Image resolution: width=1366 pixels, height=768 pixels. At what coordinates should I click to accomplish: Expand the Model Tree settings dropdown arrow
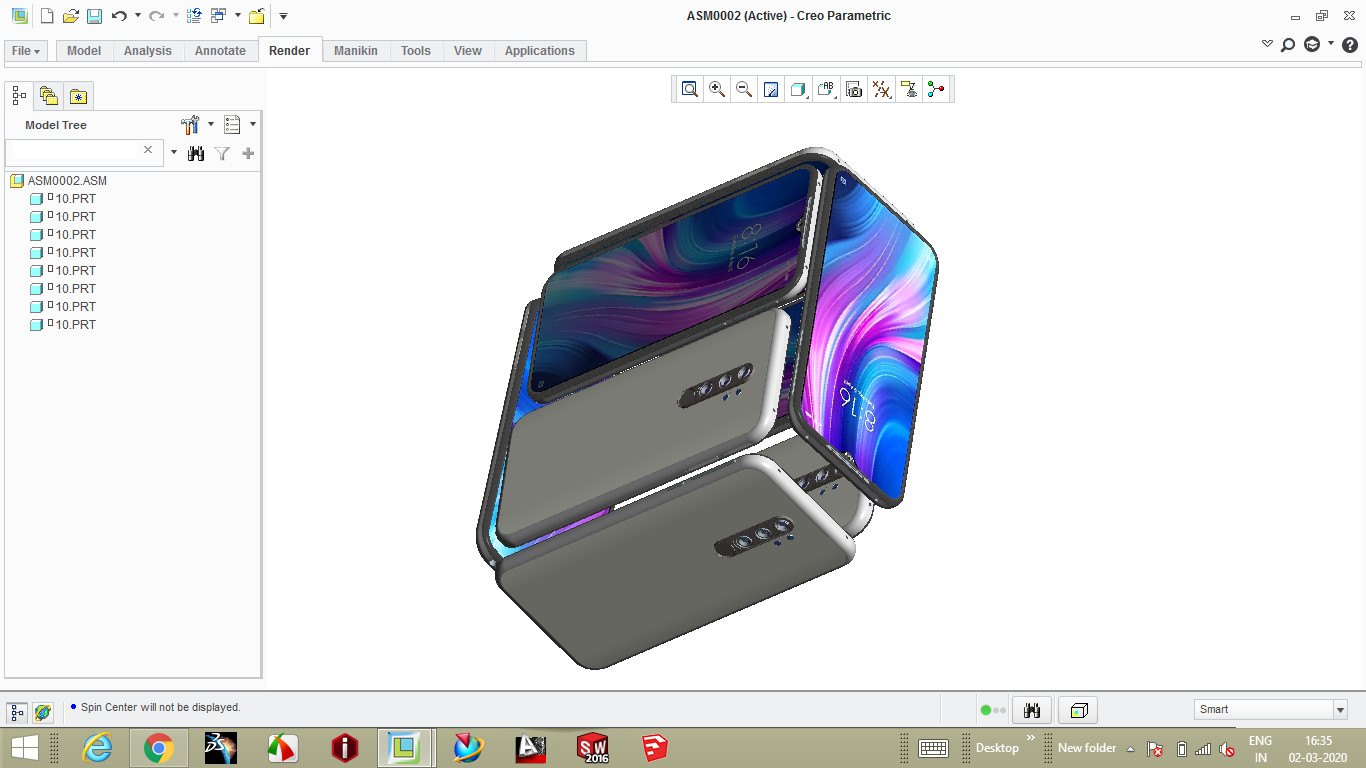[x=211, y=125]
